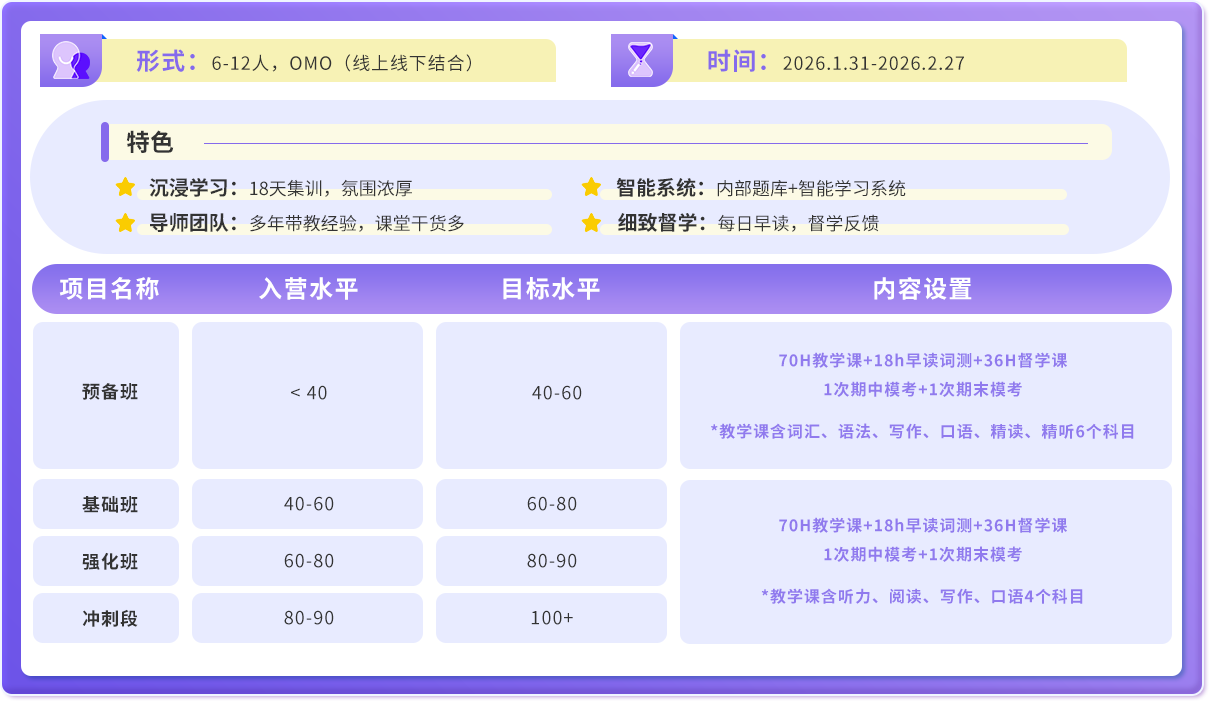
Task: Click the group-people icon beside 形式
Action: (x=70, y=62)
